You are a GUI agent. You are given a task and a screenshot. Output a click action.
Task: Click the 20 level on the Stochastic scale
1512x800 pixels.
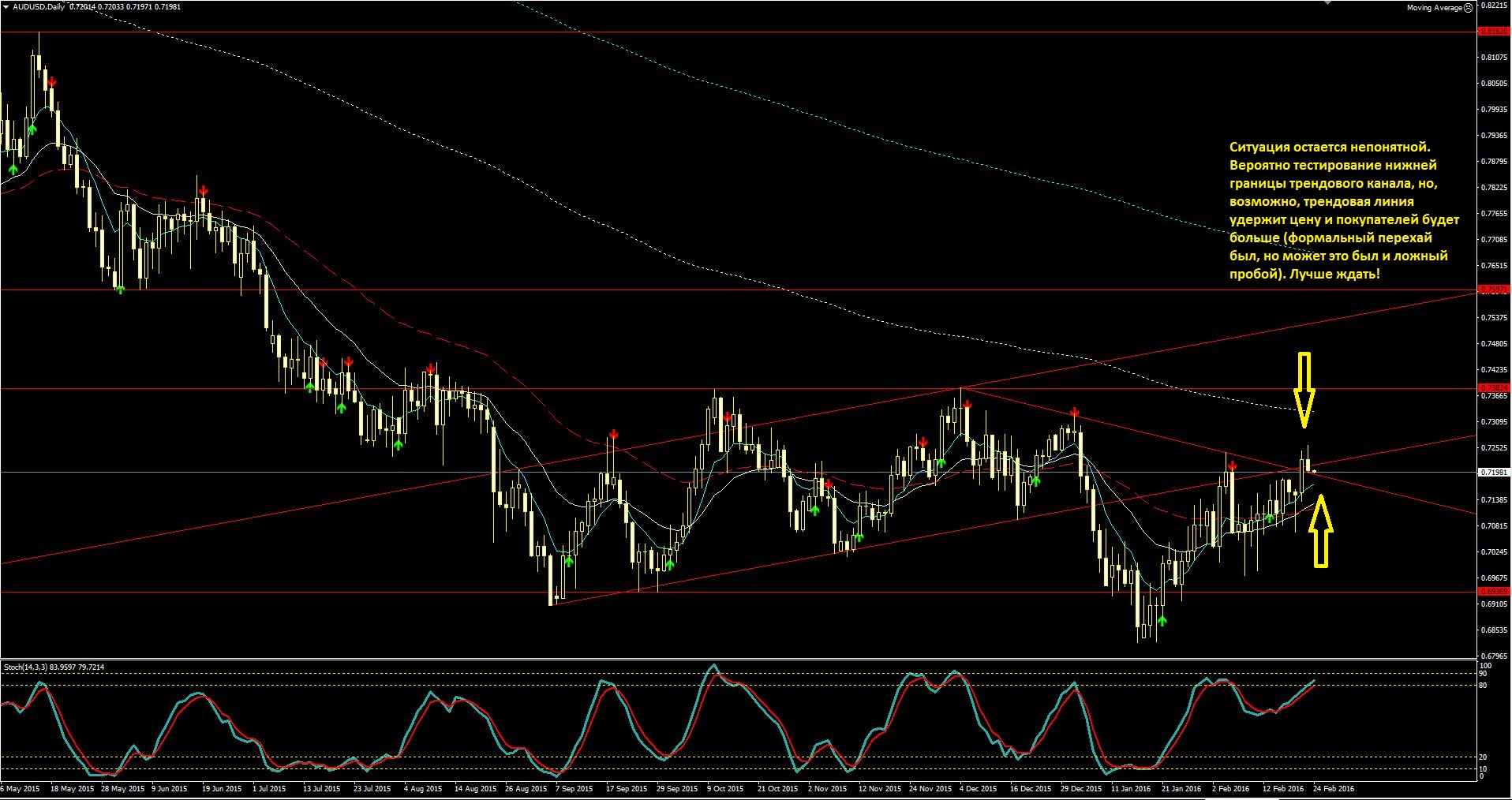tap(1483, 757)
